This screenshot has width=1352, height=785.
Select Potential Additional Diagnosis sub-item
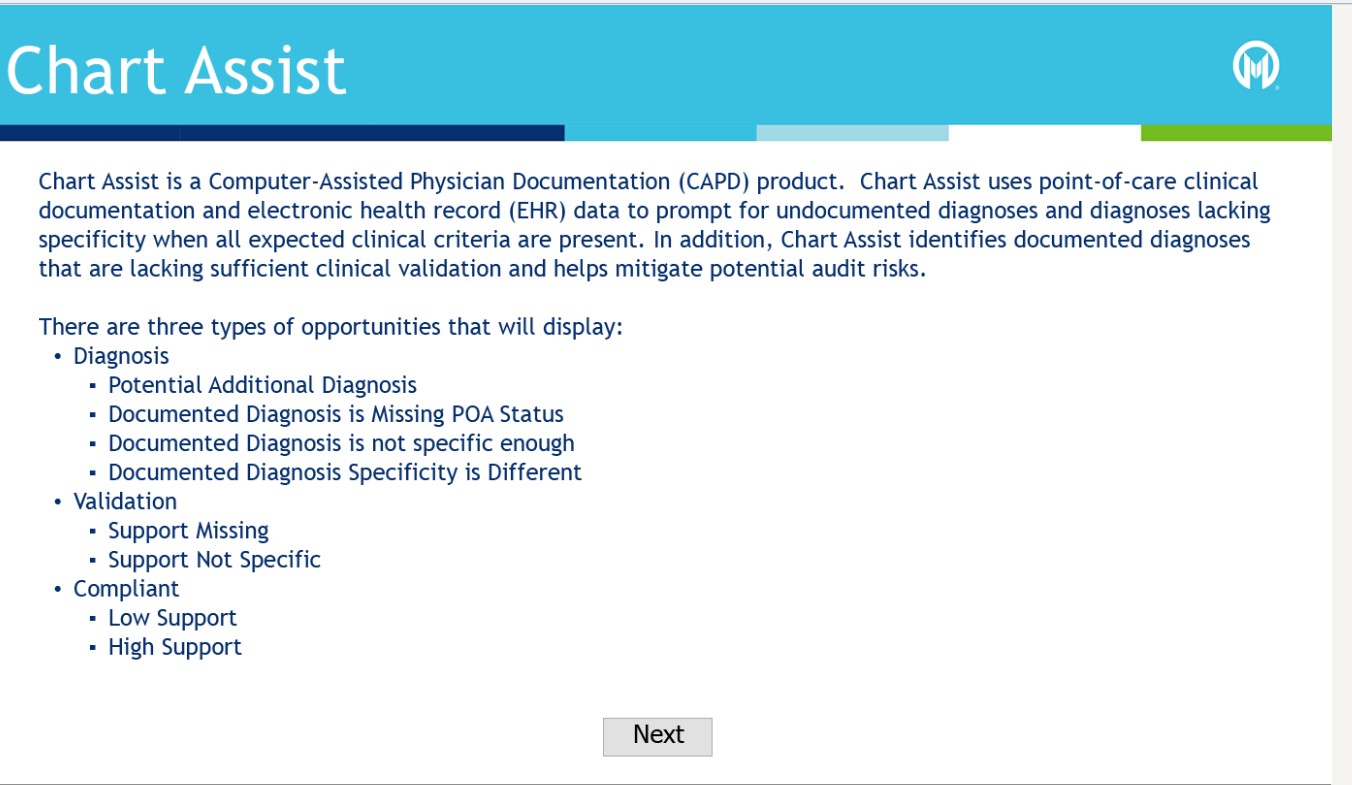262,385
